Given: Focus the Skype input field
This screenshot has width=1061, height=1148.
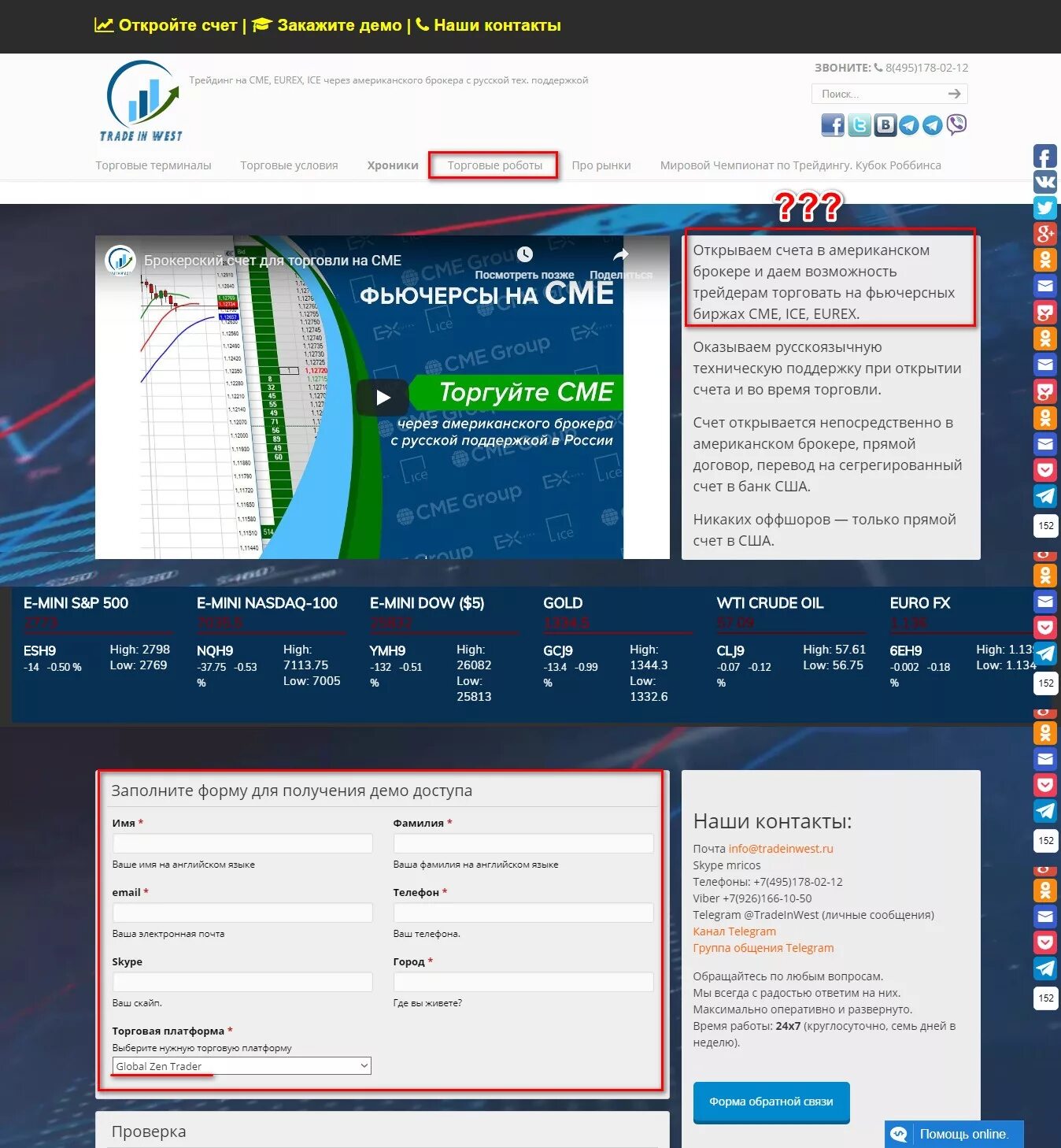Looking at the screenshot, I should coord(242,982).
